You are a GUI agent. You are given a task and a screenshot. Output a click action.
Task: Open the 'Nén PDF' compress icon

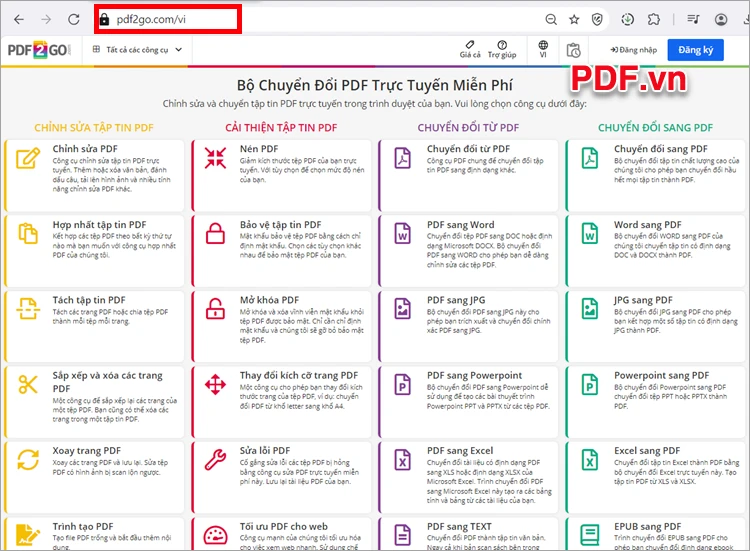pyautogui.click(x=215, y=158)
